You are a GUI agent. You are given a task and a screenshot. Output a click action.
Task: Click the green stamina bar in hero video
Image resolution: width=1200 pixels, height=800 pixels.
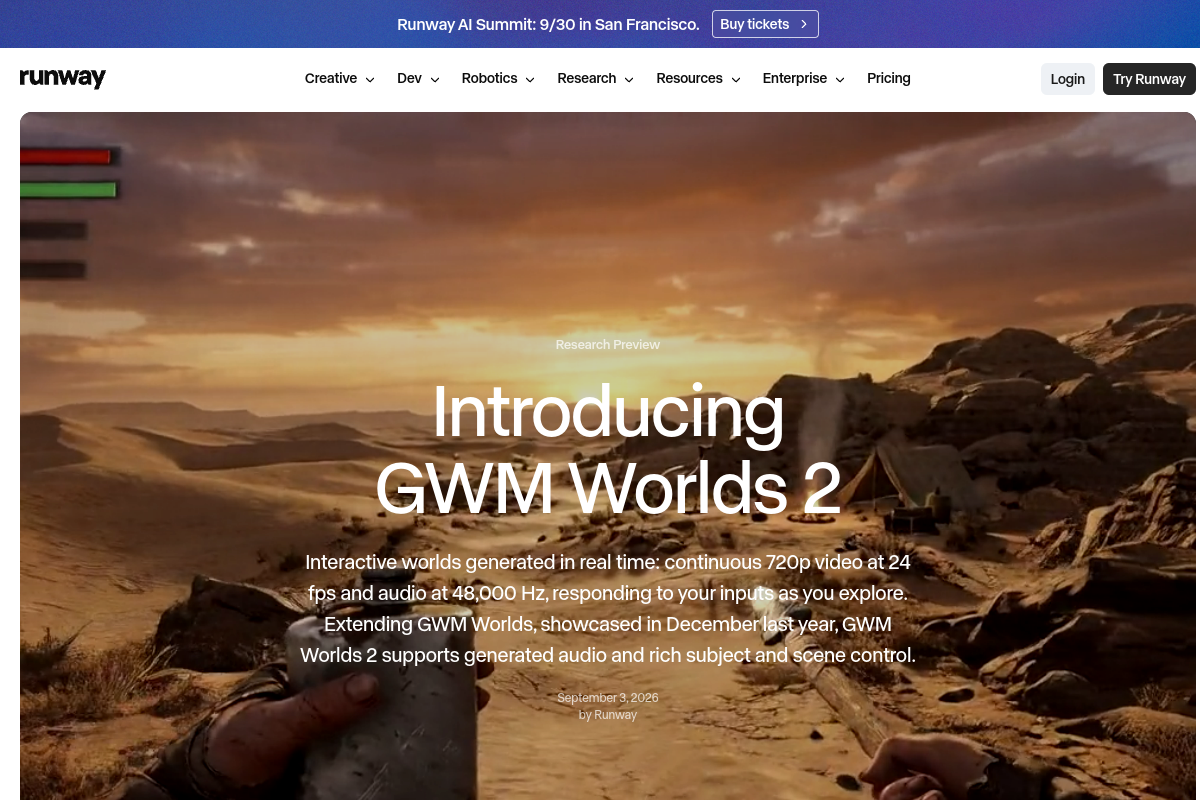point(69,189)
